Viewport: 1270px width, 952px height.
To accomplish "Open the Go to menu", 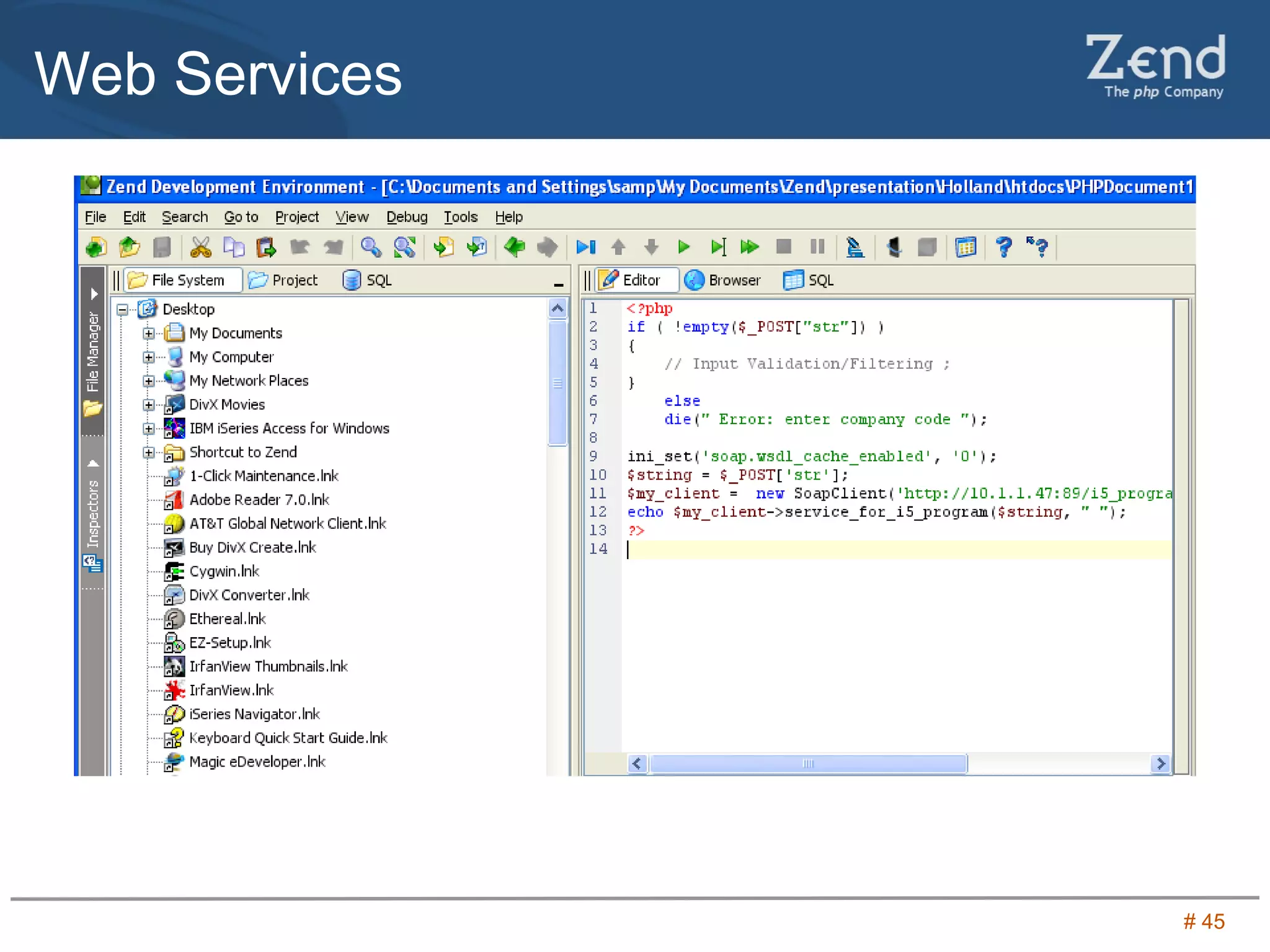I will pyautogui.click(x=241, y=217).
